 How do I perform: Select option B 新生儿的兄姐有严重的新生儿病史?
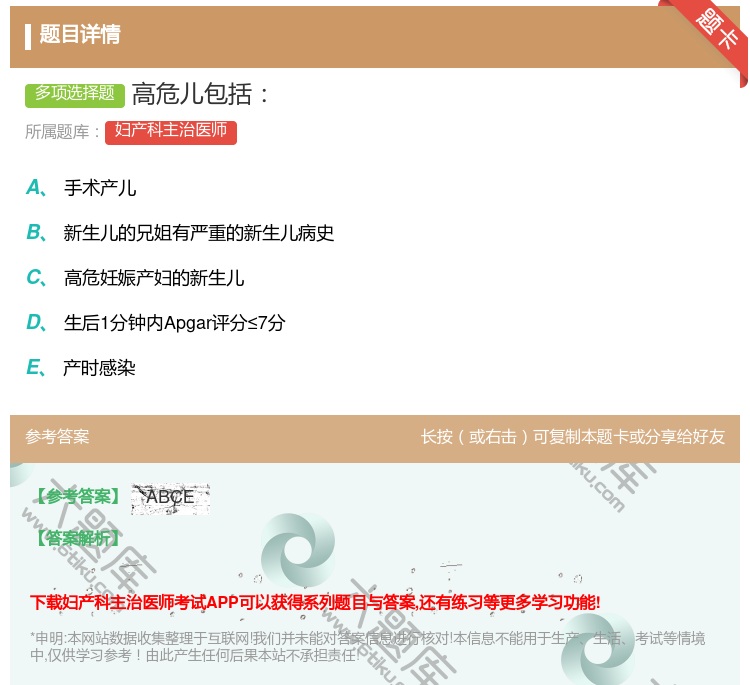pos(180,232)
